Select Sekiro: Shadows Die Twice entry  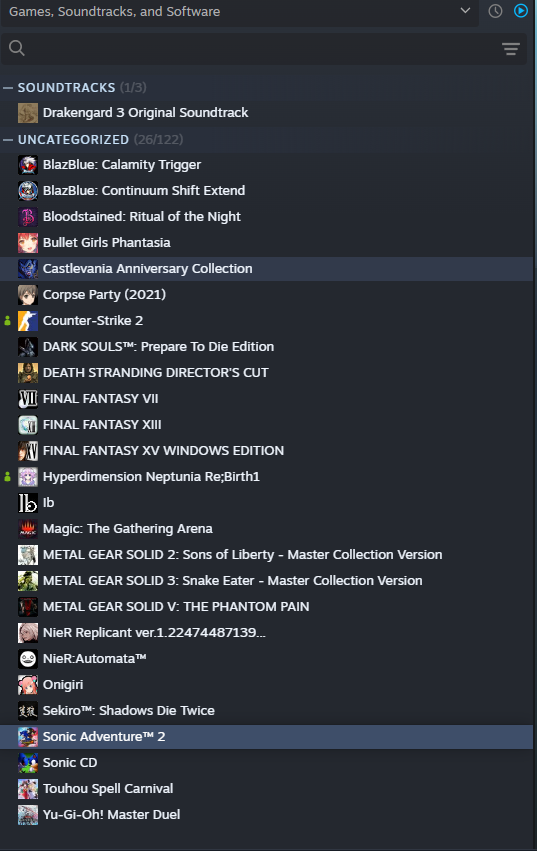point(266,711)
